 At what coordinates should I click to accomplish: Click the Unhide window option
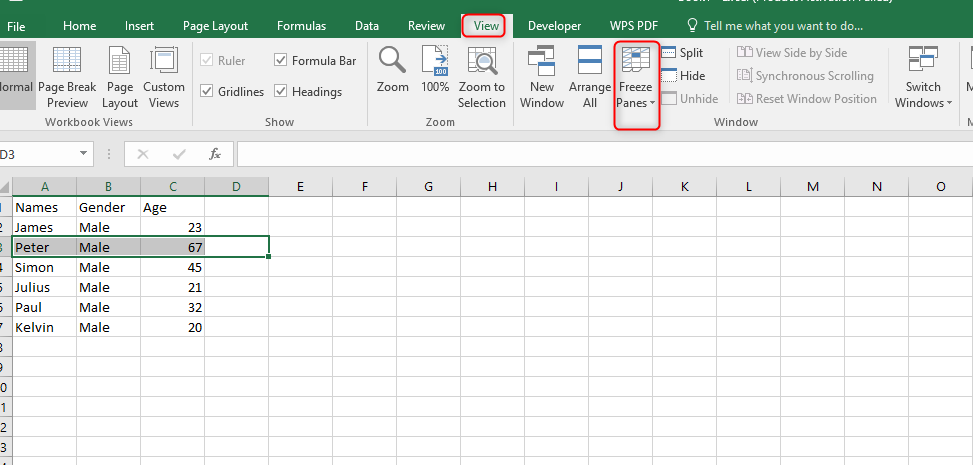tap(689, 99)
